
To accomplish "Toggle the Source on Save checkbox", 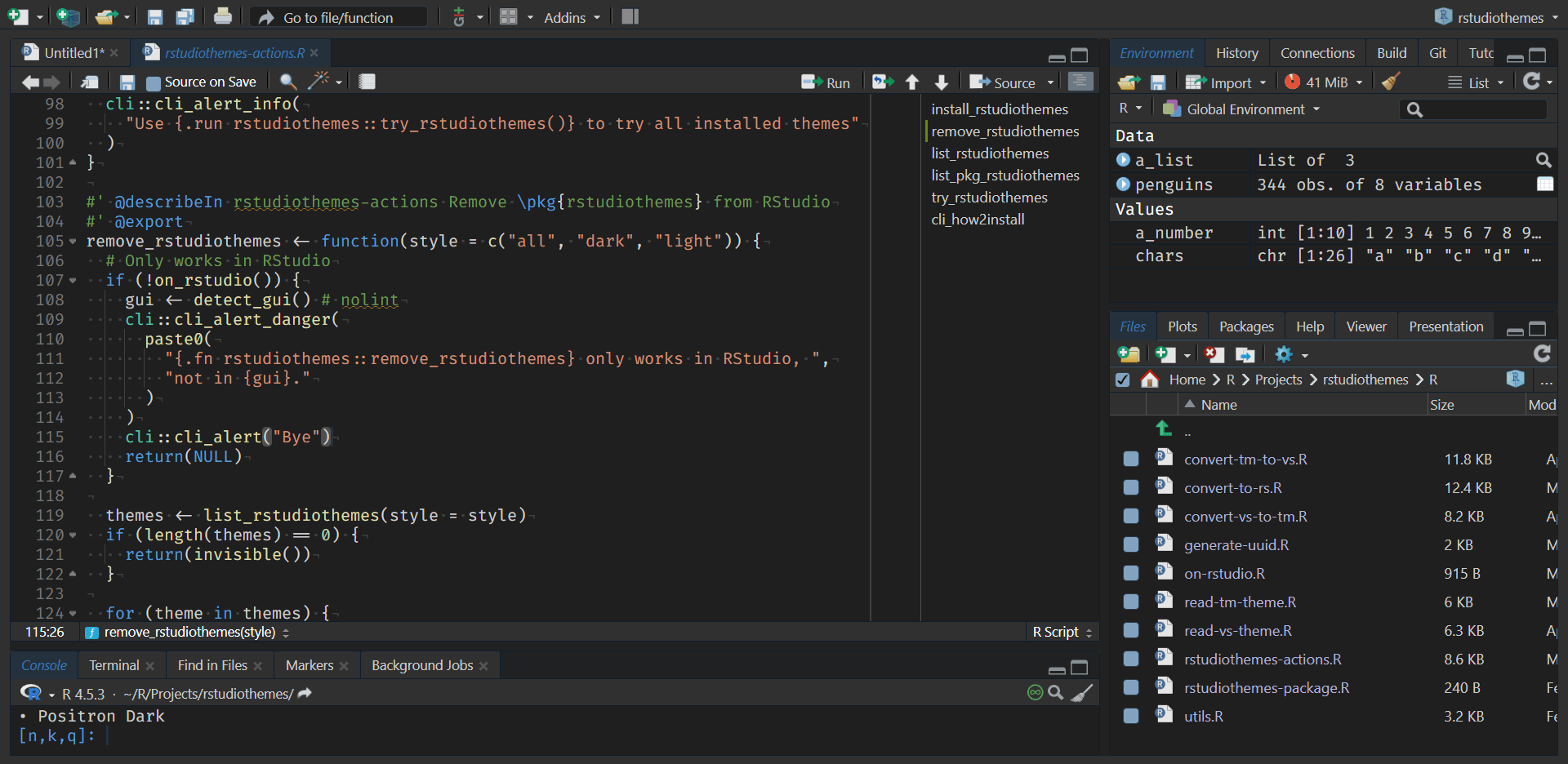I will coord(153,82).
